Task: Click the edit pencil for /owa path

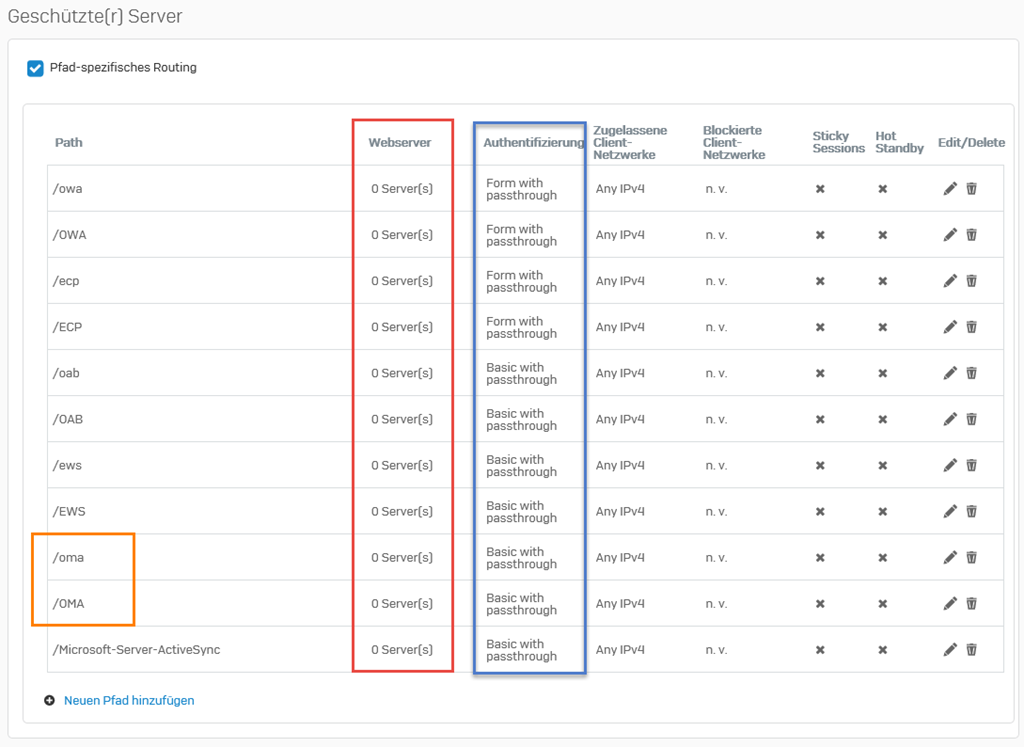Action: click(x=950, y=189)
